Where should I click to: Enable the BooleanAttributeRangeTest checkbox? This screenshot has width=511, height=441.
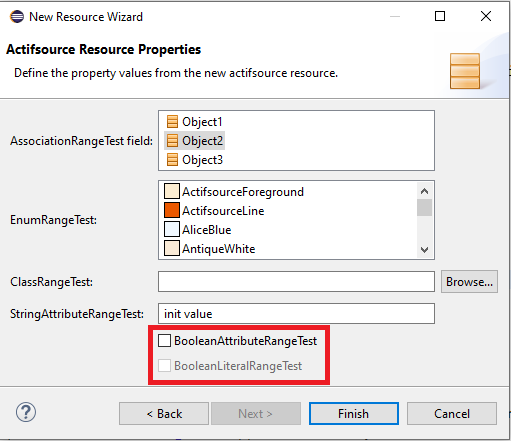pyautogui.click(x=164, y=341)
